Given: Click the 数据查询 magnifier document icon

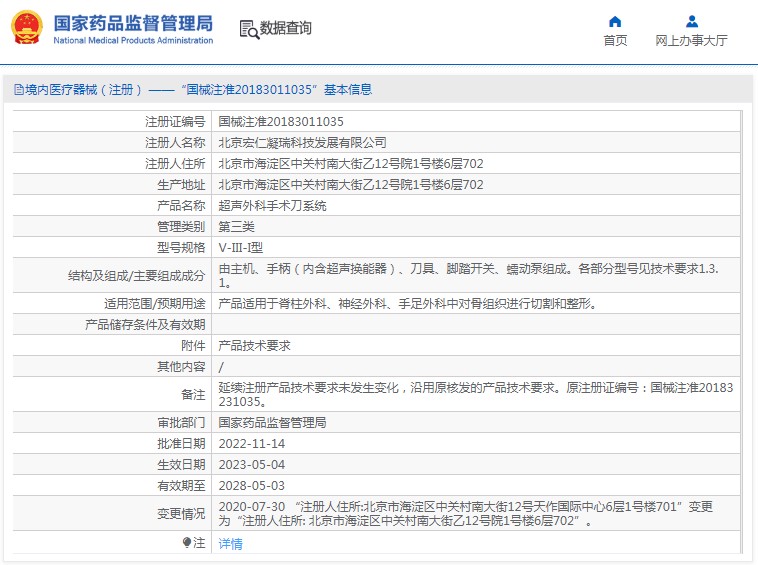Looking at the screenshot, I should point(248,29).
